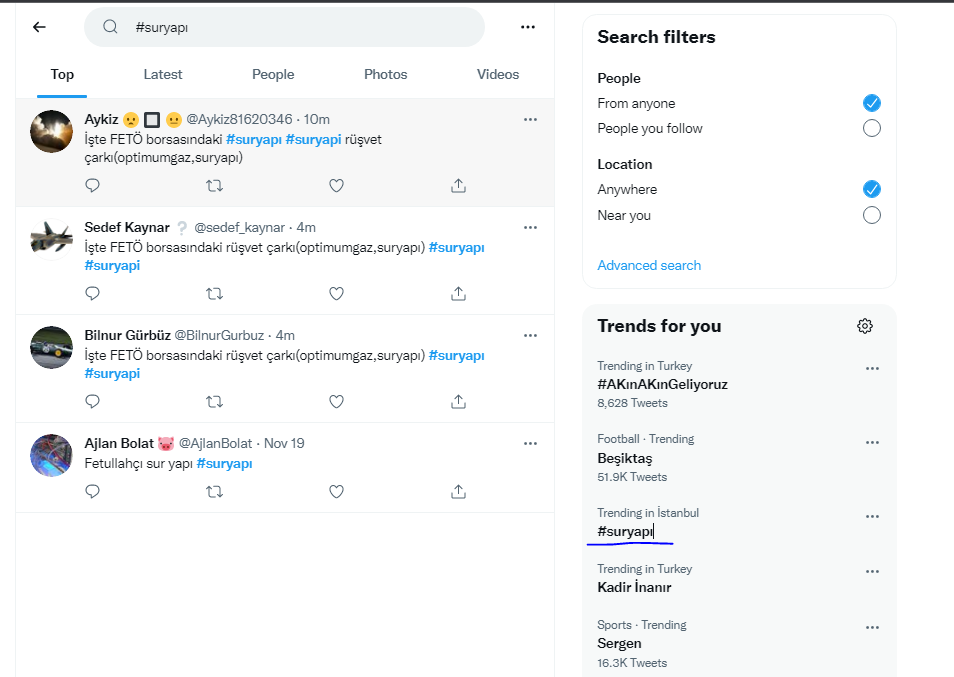This screenshot has height=677, width=954.
Task: Open more options for Beşiktaş trend
Action: (x=872, y=442)
